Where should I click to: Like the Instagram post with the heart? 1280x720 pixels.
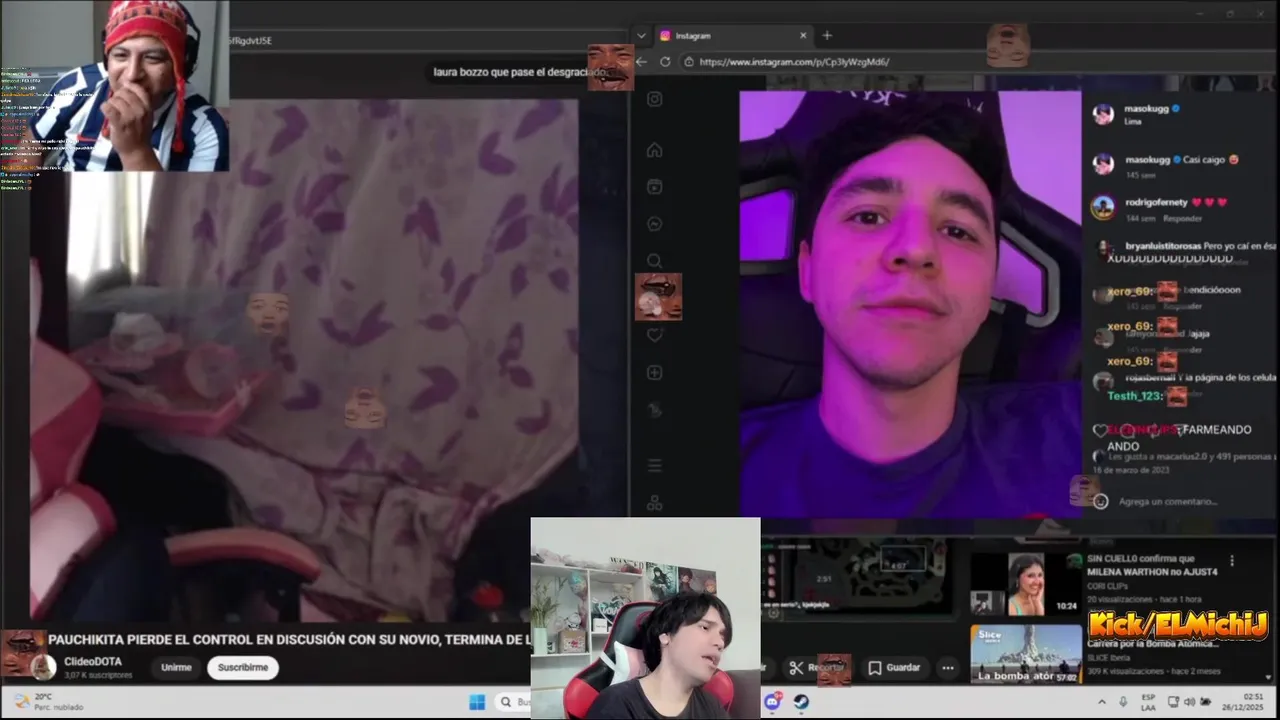pyautogui.click(x=1100, y=430)
